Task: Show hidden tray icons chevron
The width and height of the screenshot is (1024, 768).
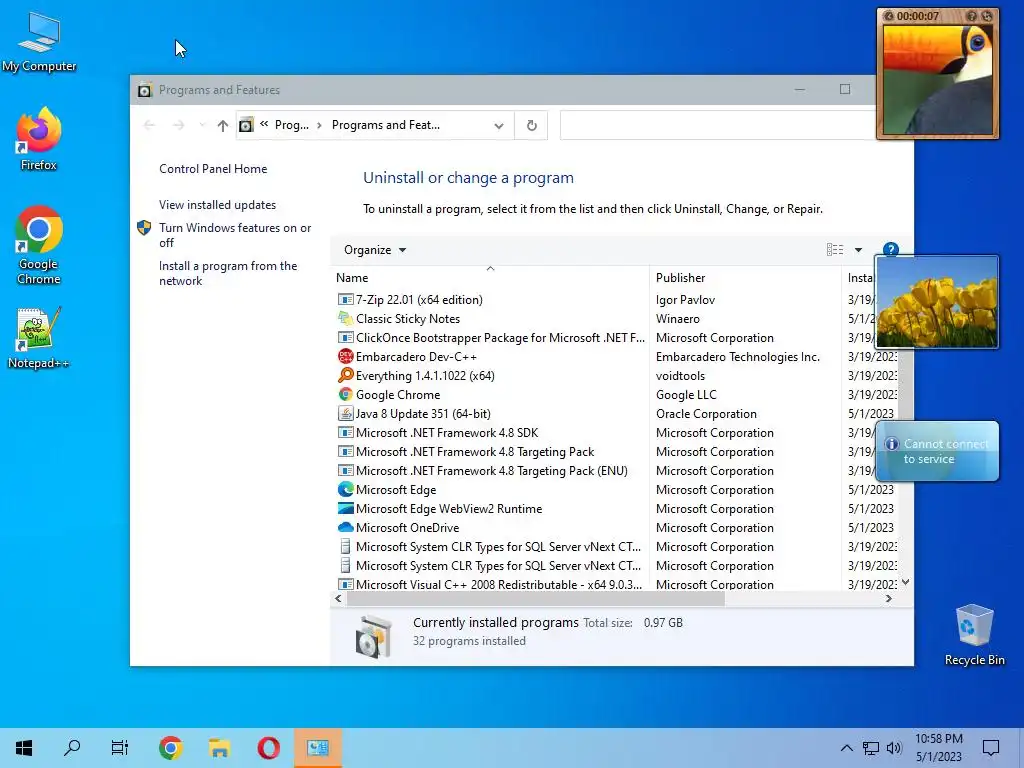Action: pos(846,748)
